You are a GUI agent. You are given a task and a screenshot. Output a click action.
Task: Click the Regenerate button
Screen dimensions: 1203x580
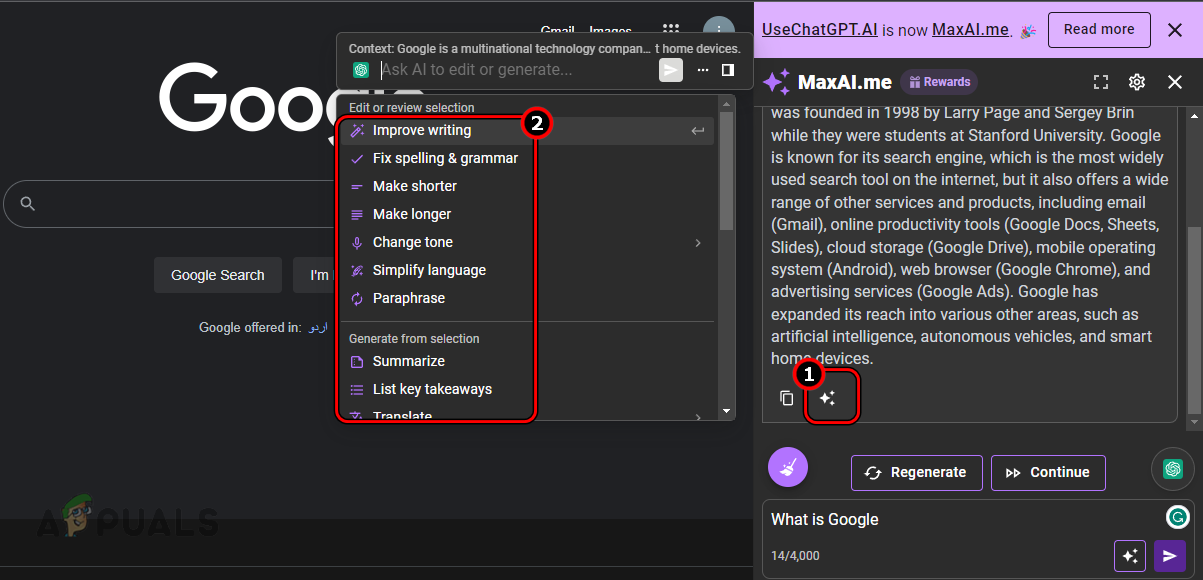(x=916, y=472)
